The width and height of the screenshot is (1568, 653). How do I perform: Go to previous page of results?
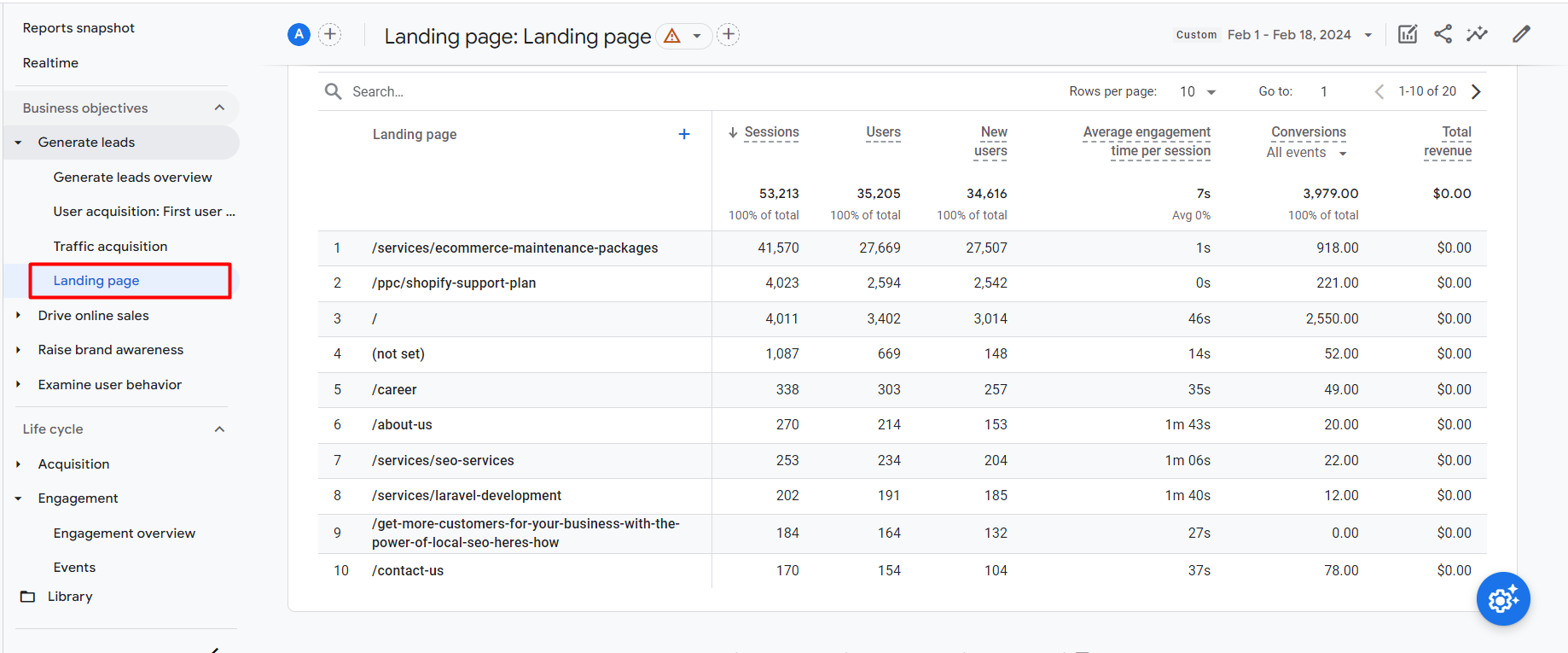(1379, 91)
